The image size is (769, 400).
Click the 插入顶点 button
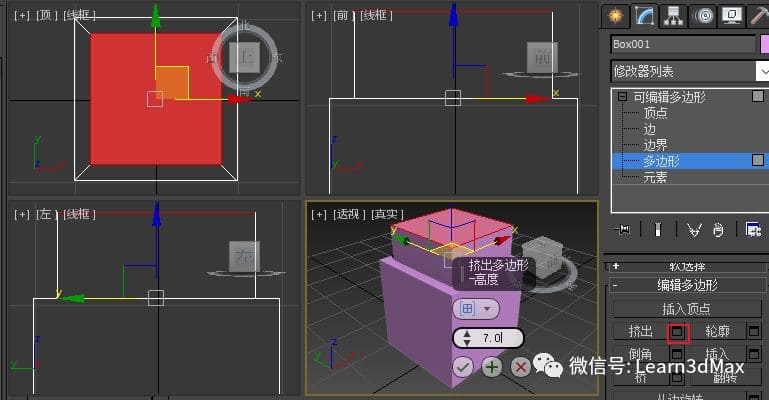pos(687,309)
